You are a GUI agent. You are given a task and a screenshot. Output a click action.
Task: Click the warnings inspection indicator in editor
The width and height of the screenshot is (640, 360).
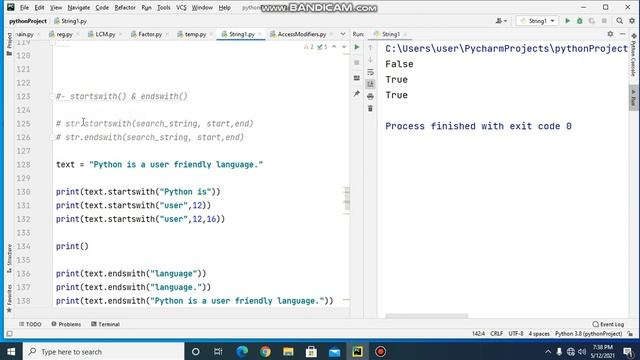click(x=309, y=47)
